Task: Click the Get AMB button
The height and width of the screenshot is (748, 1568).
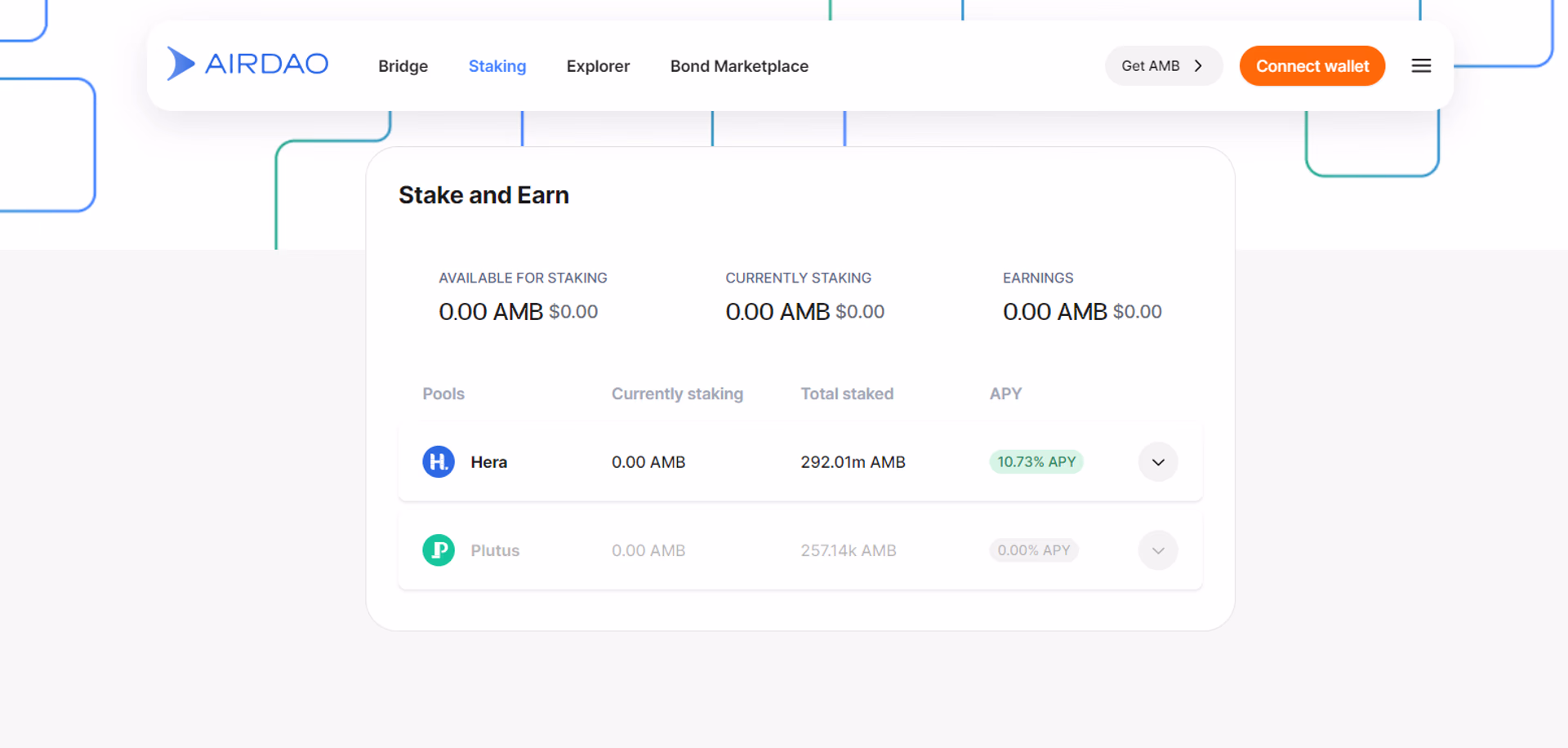Action: pyautogui.click(x=1164, y=66)
